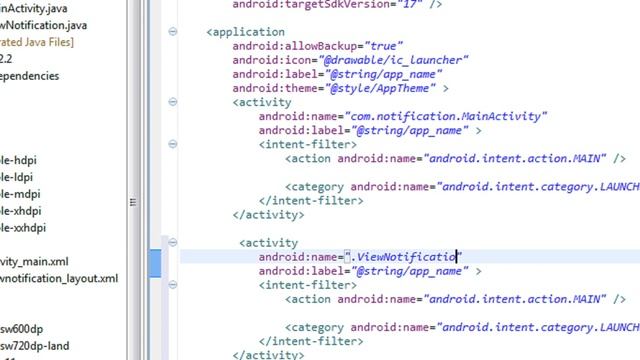Screen dimensions: 640x360
Task: Click the android:targetSdkVersion="17" line
Action: pyautogui.click(x=337, y=4)
